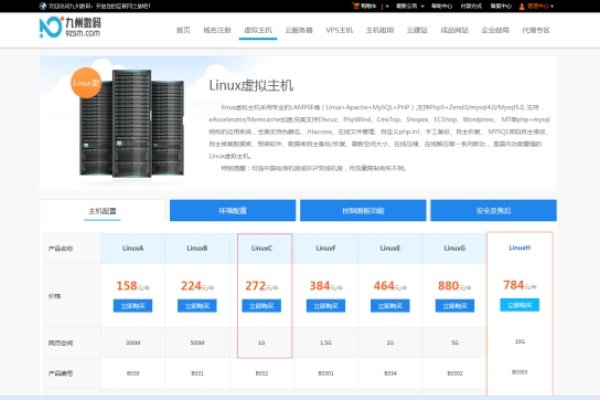The height and width of the screenshot is (400, 600).
Task: Open 云服务器 navigation menu
Action: click(298, 30)
